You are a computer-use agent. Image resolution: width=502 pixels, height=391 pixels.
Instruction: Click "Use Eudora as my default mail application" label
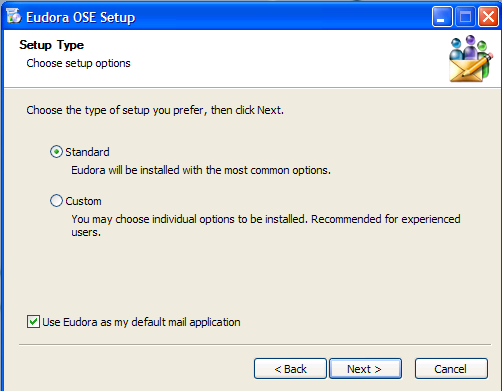pyautogui.click(x=141, y=322)
